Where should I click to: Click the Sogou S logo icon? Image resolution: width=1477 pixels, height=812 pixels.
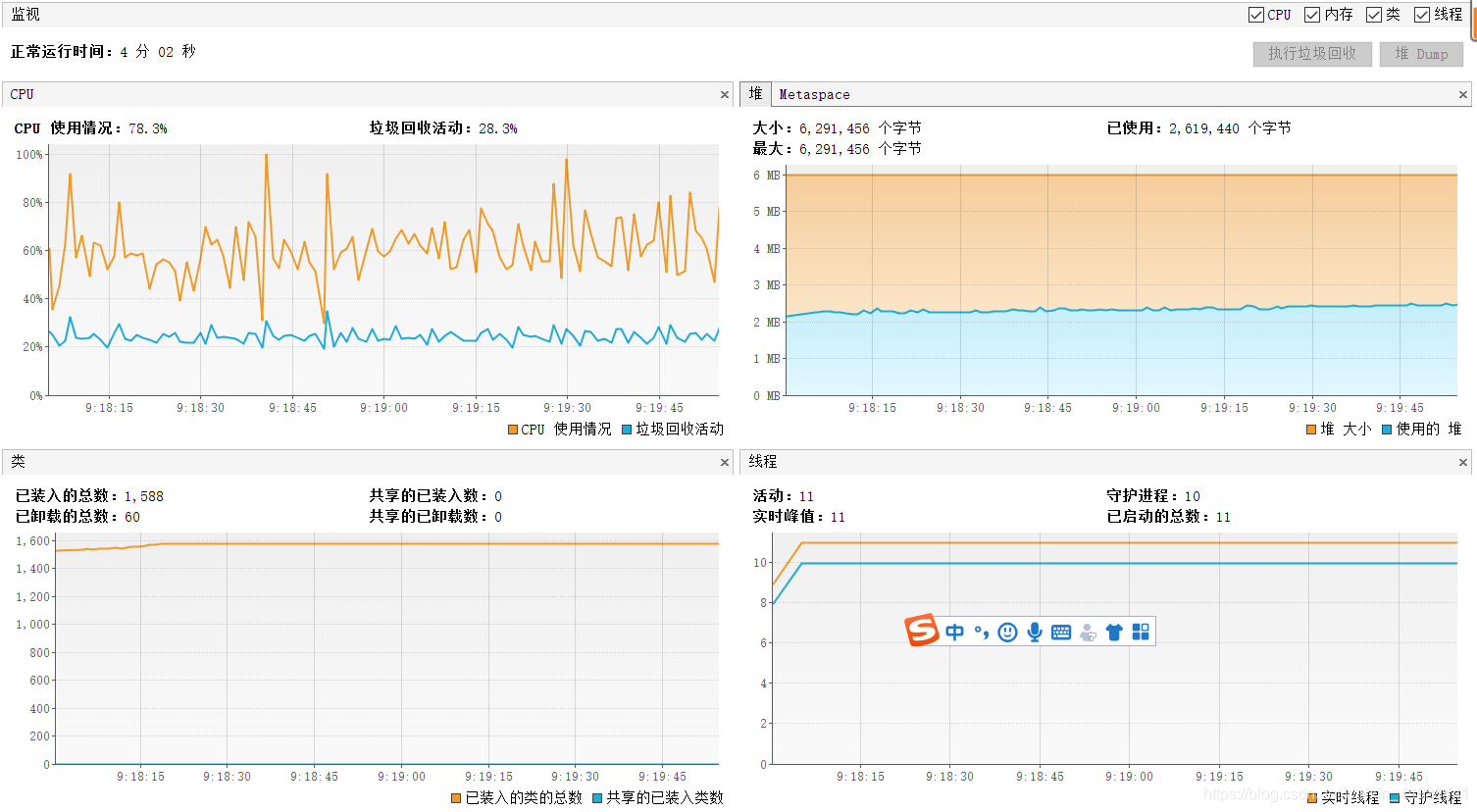(922, 631)
